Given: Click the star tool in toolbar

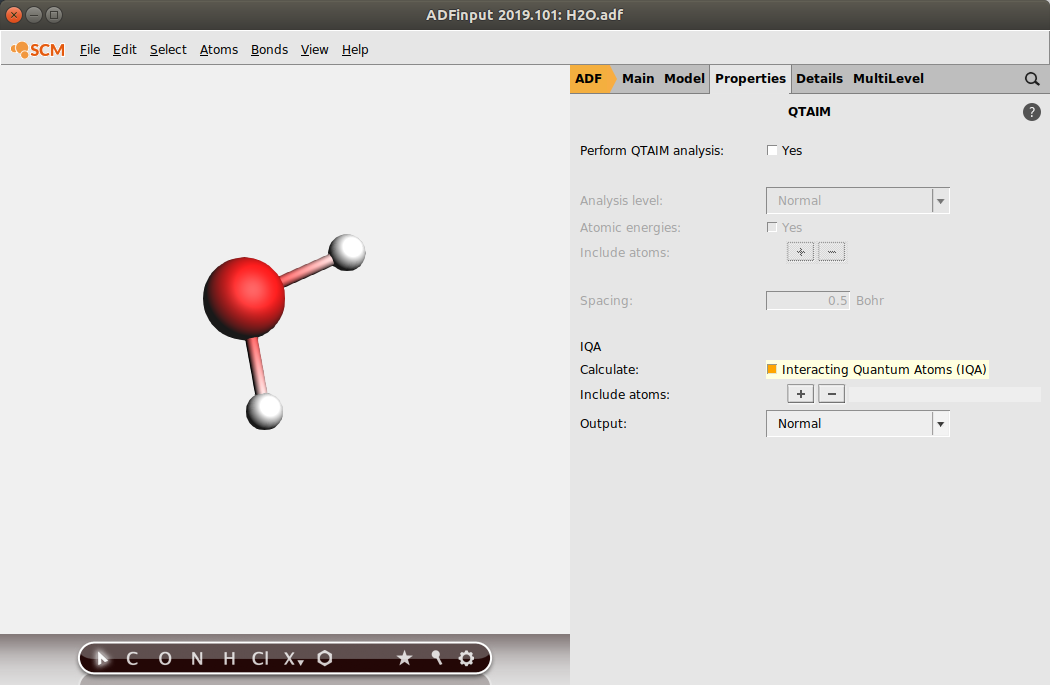Looking at the screenshot, I should click(404, 658).
